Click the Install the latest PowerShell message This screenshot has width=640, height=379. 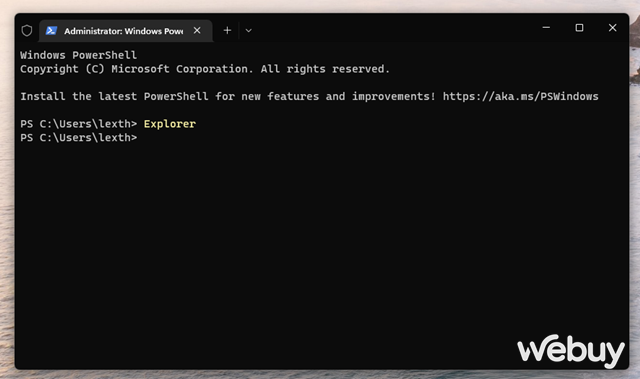click(x=228, y=96)
